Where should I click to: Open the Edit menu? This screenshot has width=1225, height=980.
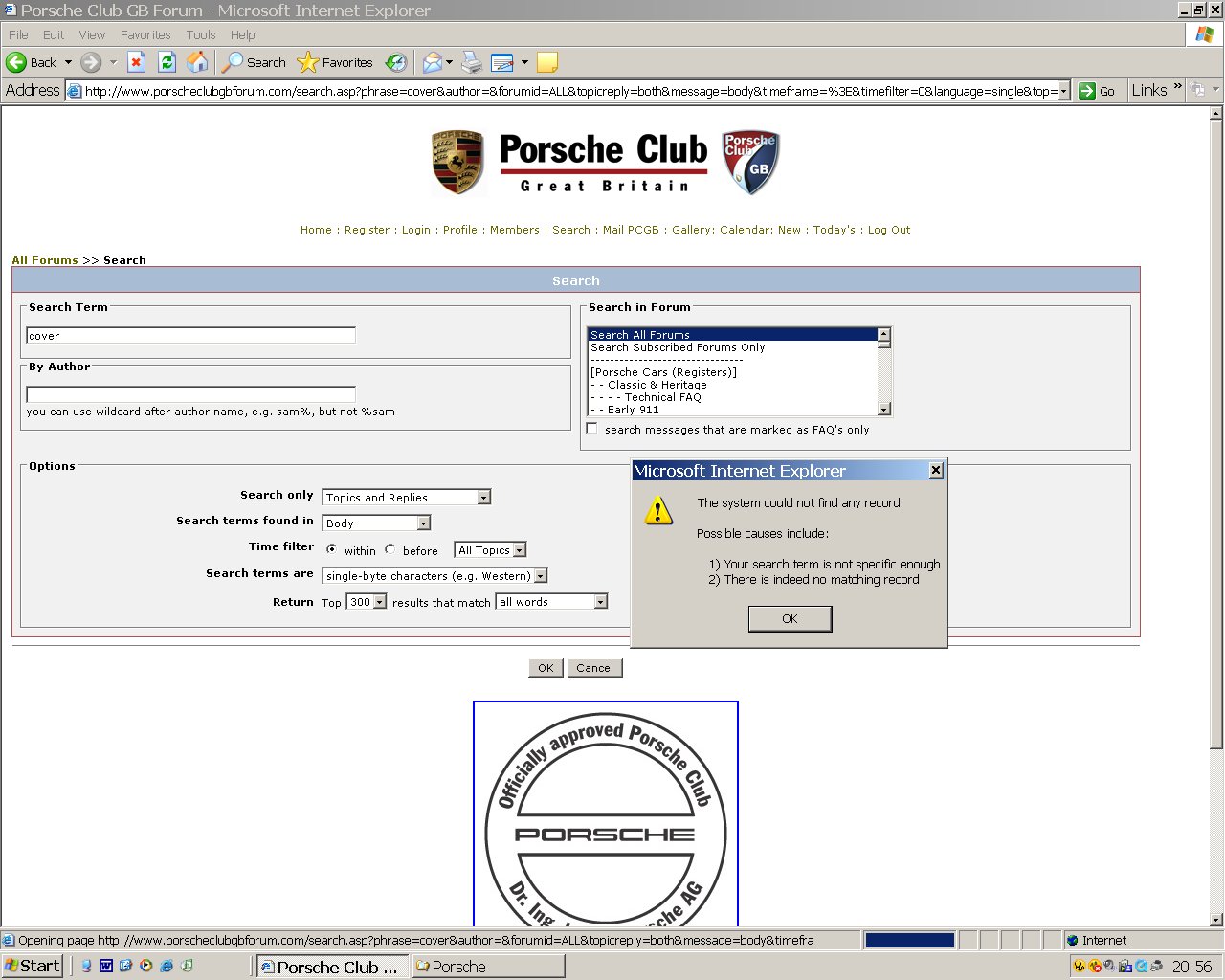tap(54, 34)
